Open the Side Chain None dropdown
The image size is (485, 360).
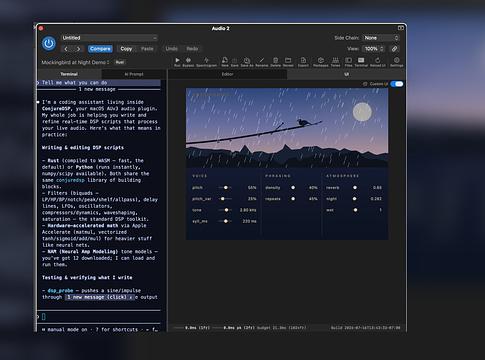coord(381,38)
